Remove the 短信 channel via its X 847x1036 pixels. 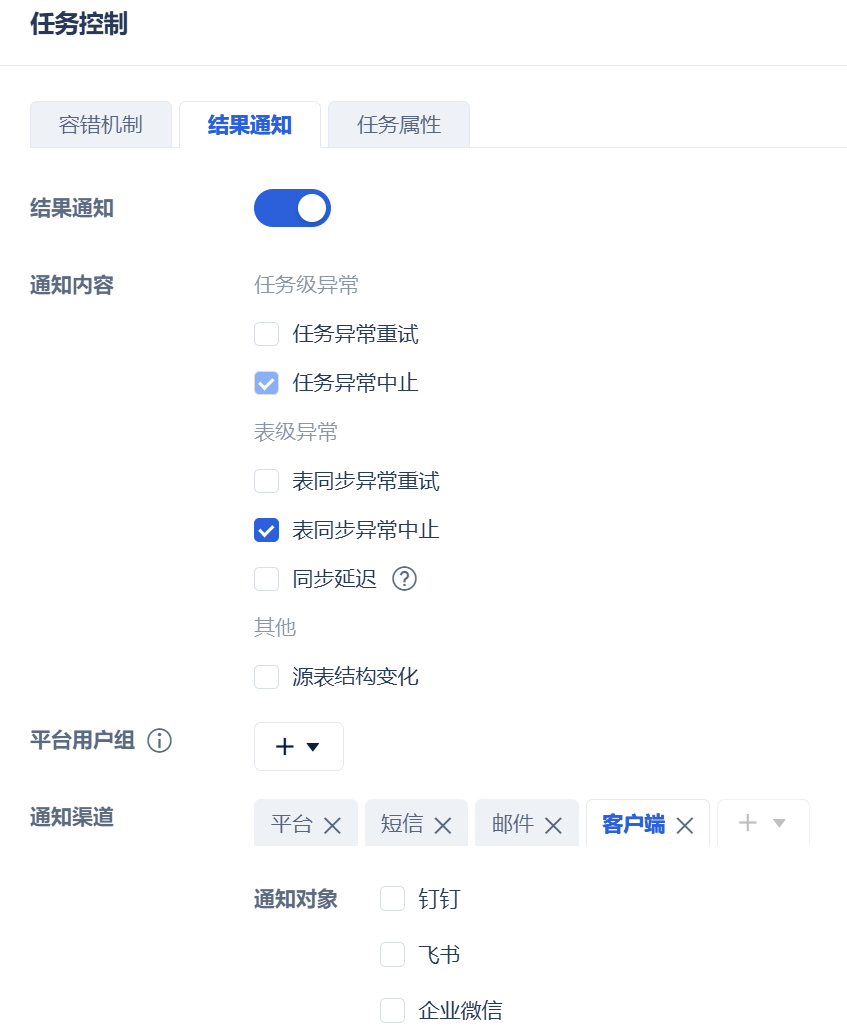pos(443,825)
